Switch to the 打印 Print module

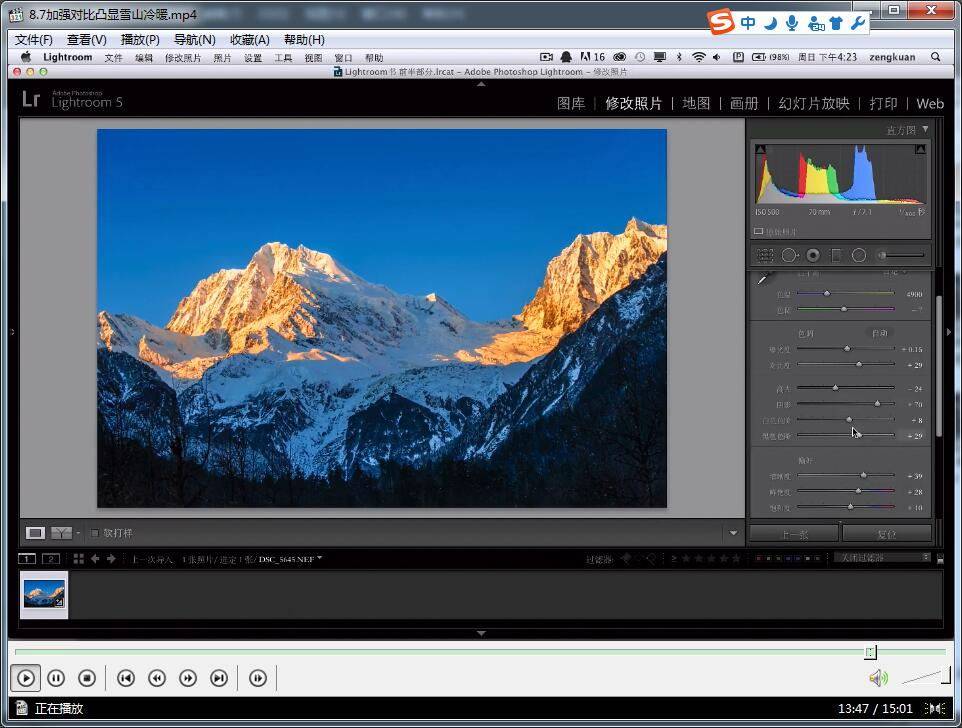click(x=883, y=104)
